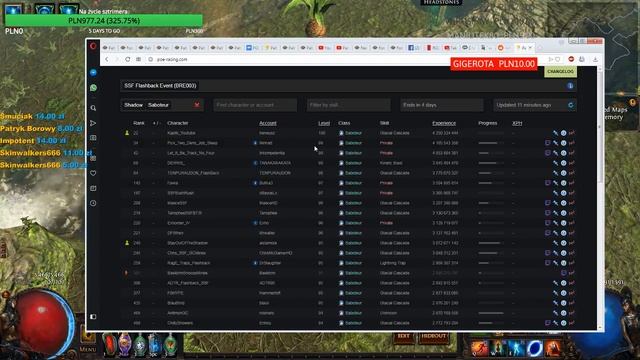Open Speed Dial grid icon

pos(138,59)
